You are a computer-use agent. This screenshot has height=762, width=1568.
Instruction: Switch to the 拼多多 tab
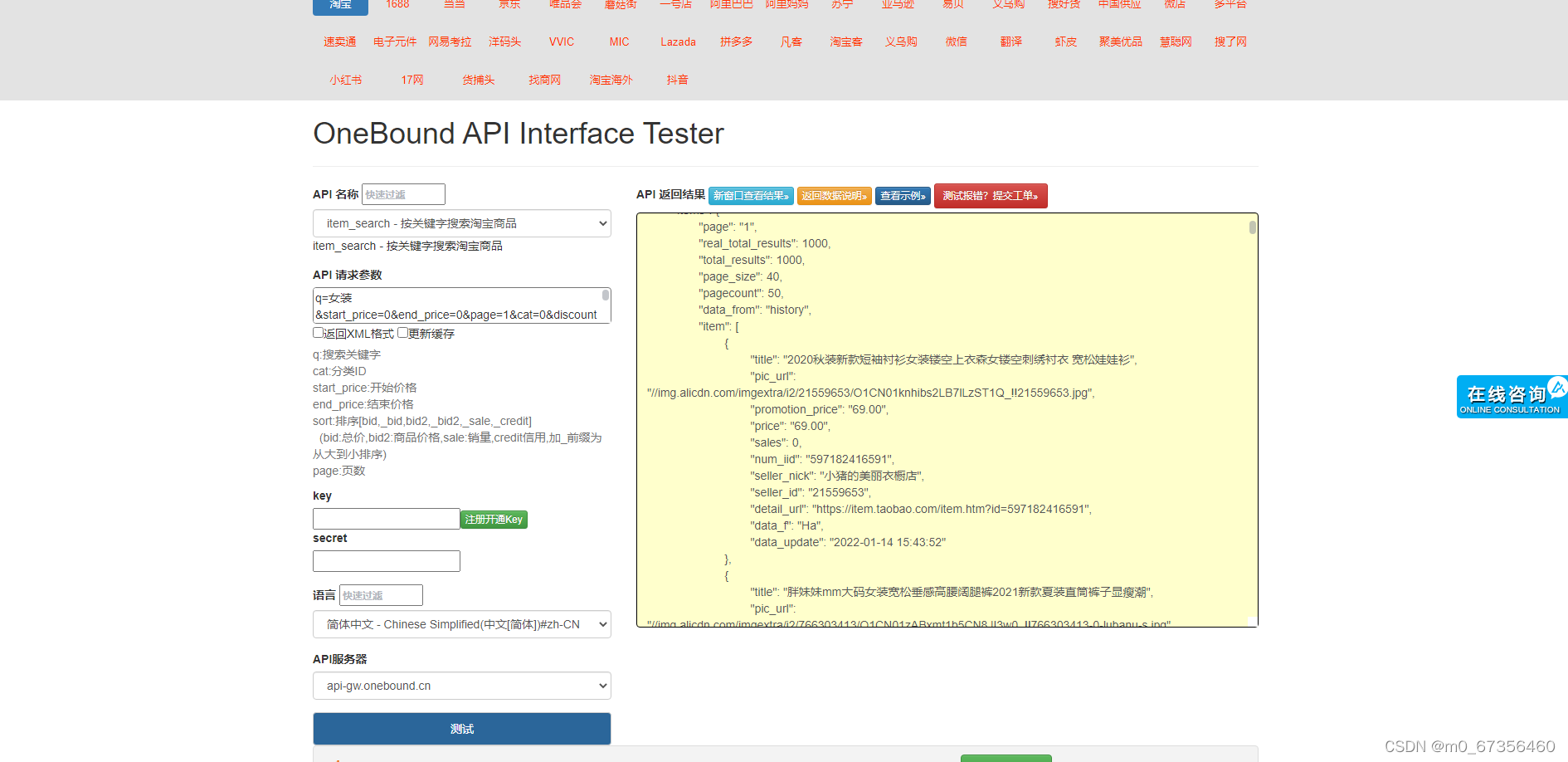pos(736,42)
